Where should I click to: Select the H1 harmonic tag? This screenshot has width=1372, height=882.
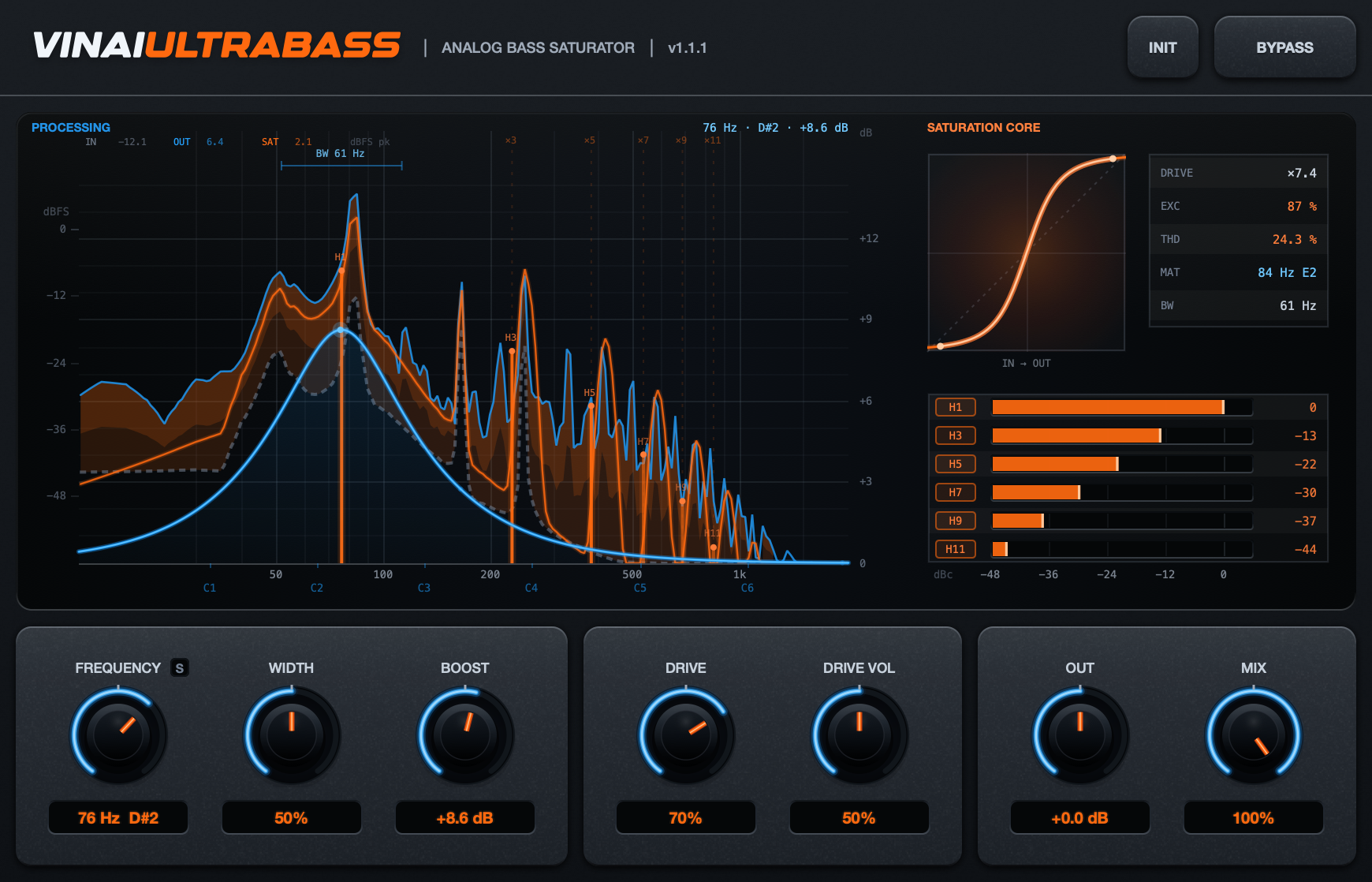[956, 407]
